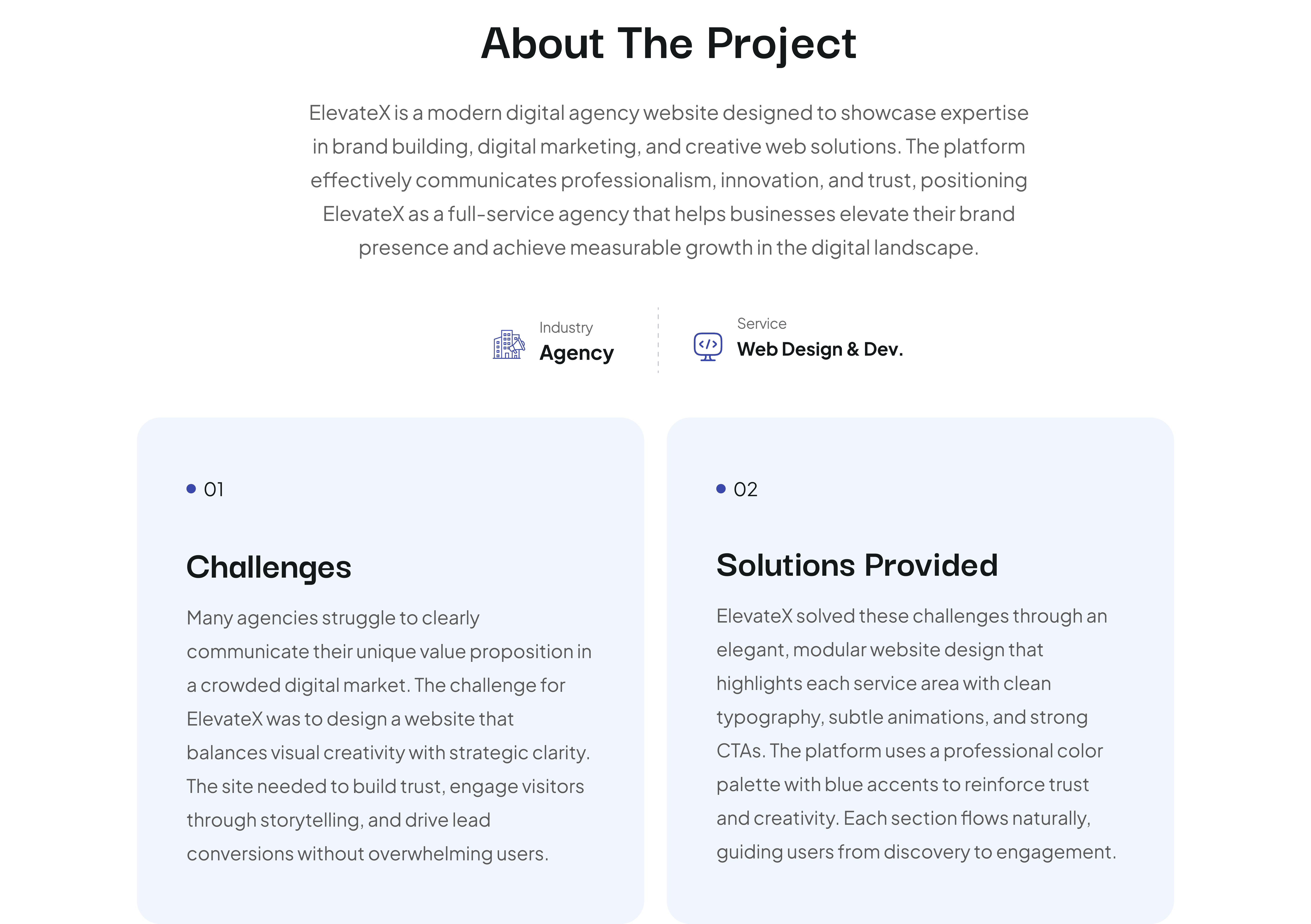The width and height of the screenshot is (1311, 924).
Task: Click the Solutions Provided body paragraph
Action: pyautogui.click(x=914, y=734)
